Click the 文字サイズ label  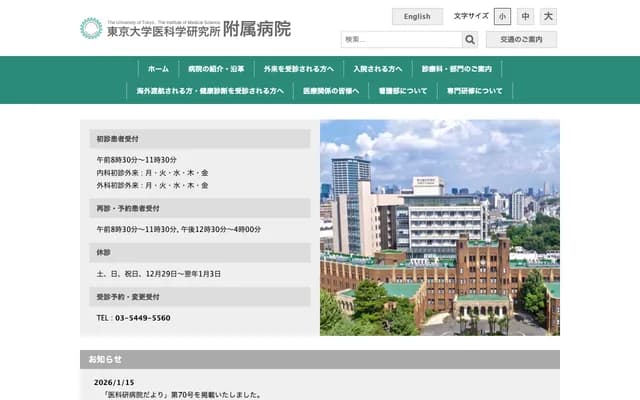471,16
